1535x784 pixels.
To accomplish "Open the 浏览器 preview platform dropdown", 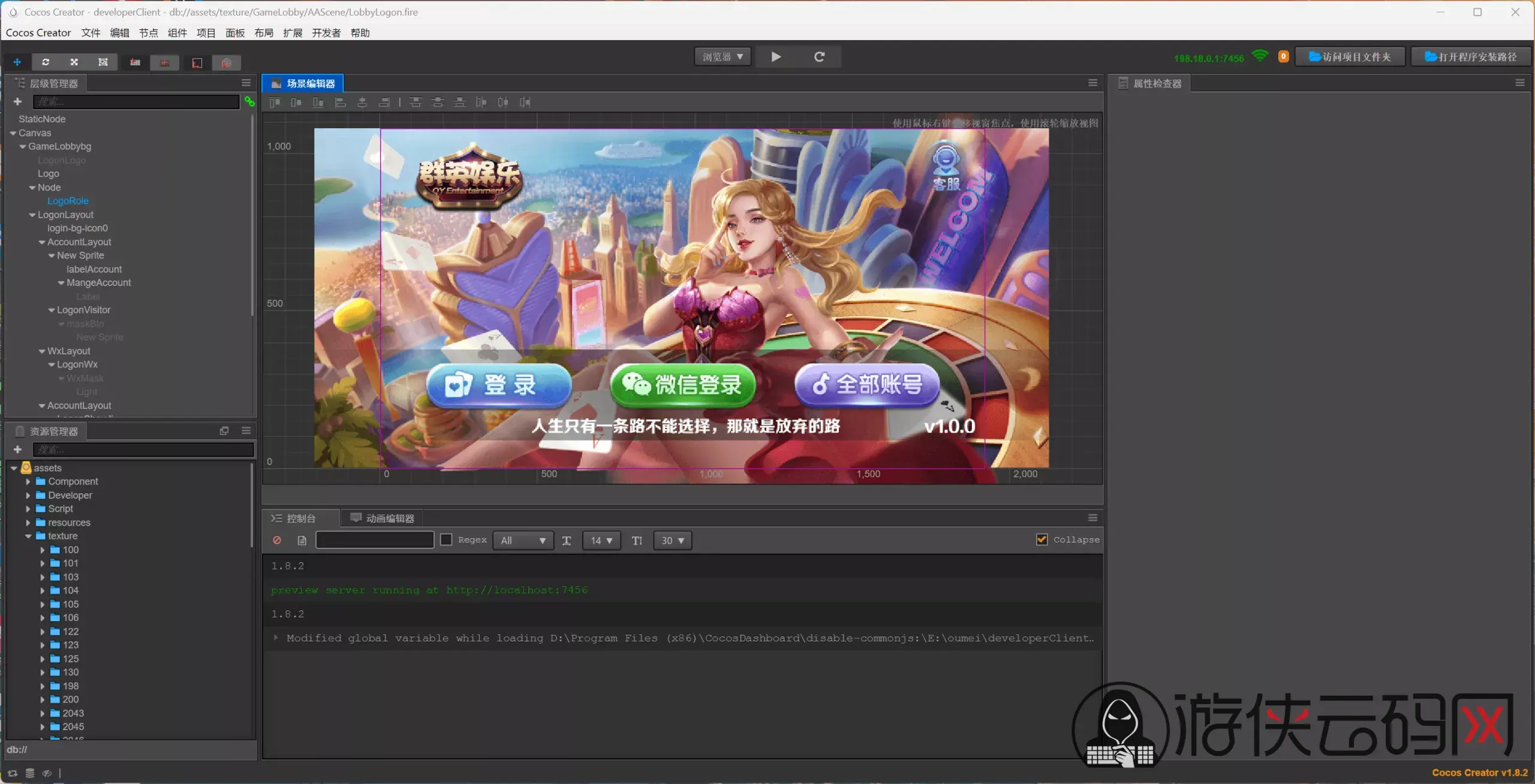I will coord(723,57).
